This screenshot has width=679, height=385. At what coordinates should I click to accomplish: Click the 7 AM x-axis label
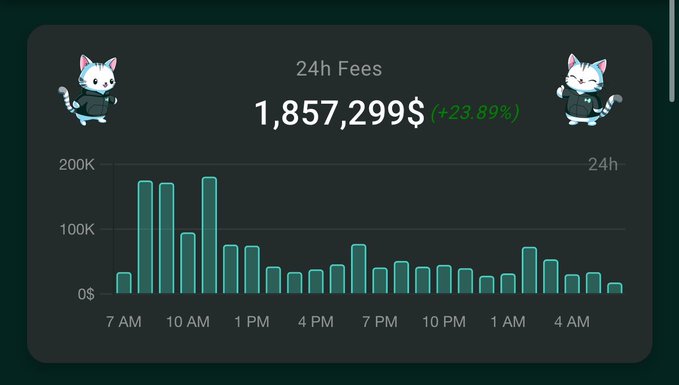pyautogui.click(x=123, y=322)
